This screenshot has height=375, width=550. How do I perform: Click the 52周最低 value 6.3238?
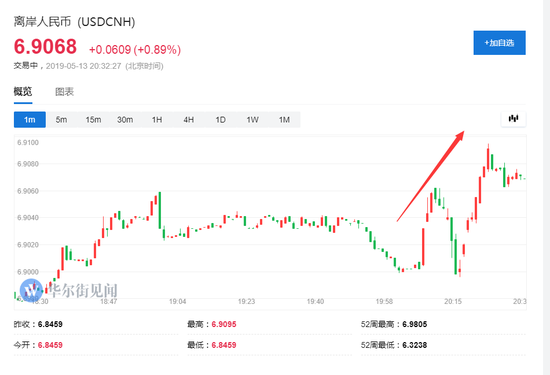pyautogui.click(x=415, y=345)
